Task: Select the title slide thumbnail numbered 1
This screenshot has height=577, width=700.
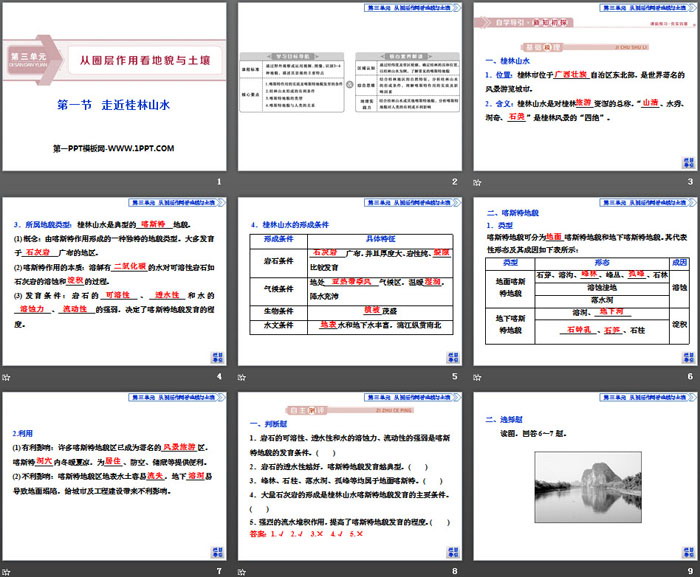Action: coord(115,88)
